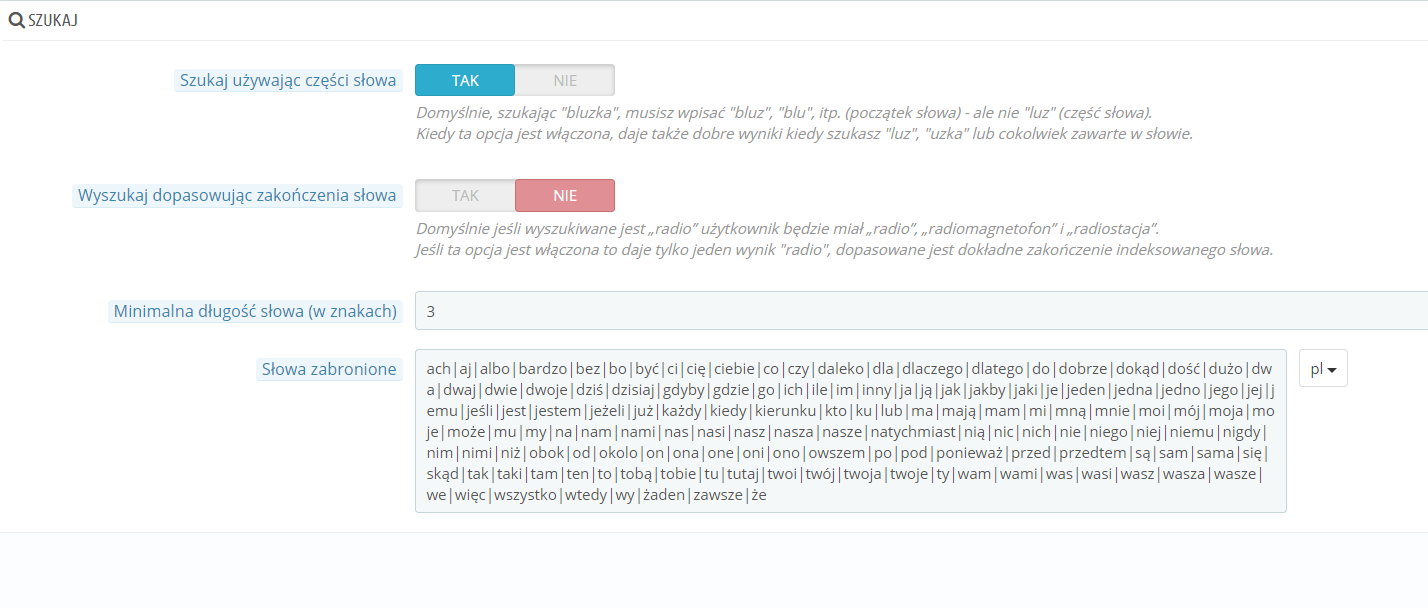Click the word 'wszystko' in forbidden words
1428x608 pixels.
pos(524,495)
